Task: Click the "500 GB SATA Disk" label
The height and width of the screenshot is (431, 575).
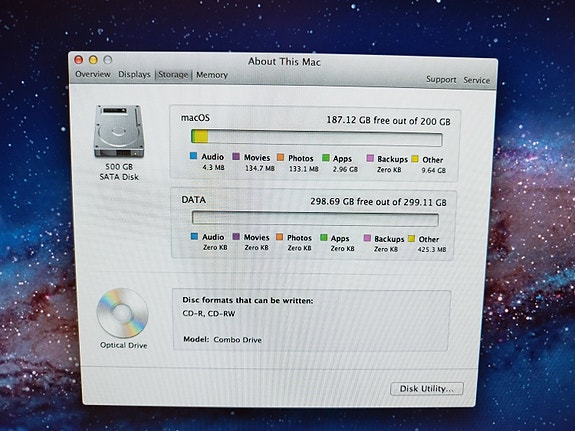Action: click(x=119, y=172)
